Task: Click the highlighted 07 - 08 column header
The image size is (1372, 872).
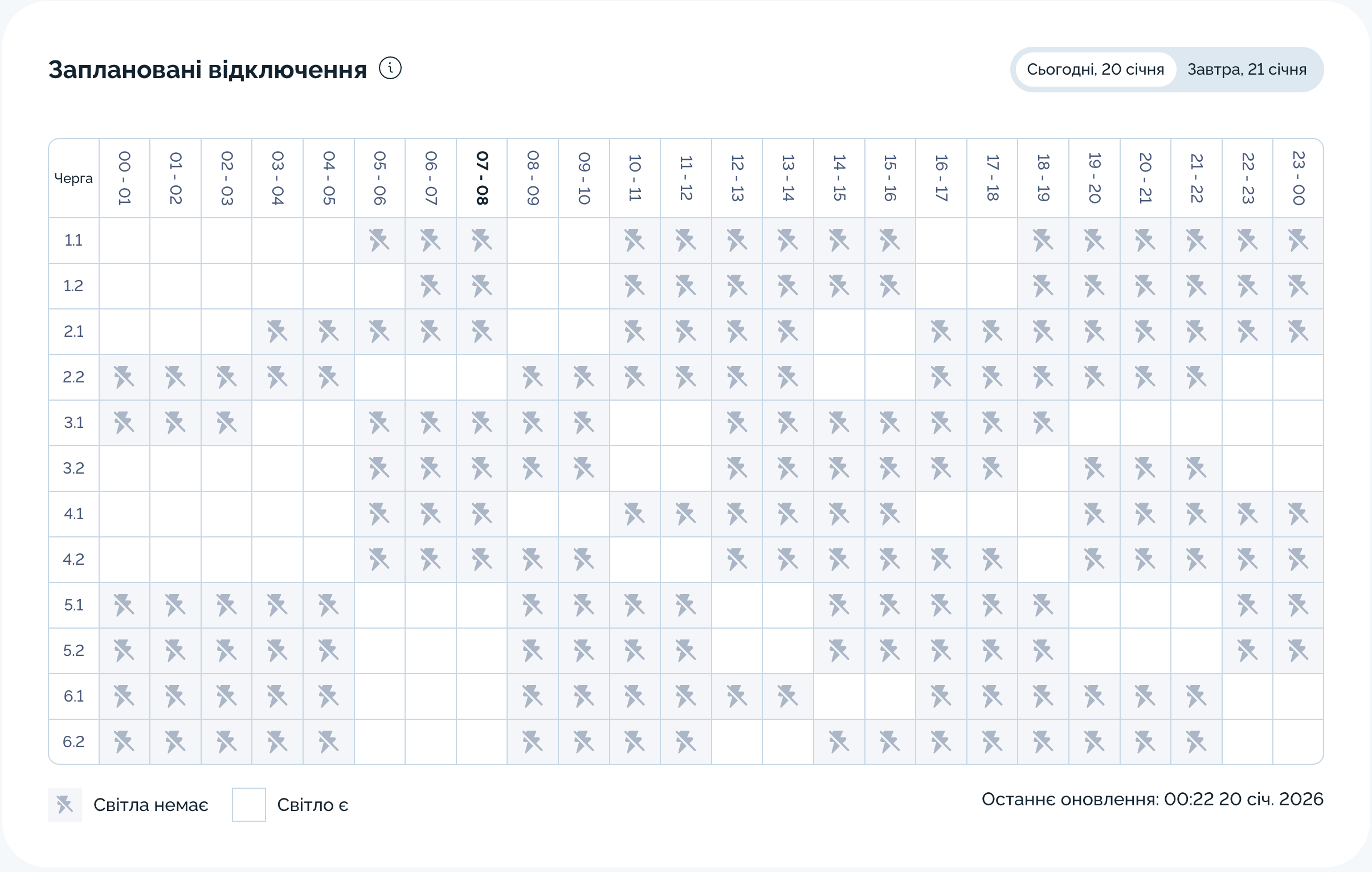Action: (481, 178)
